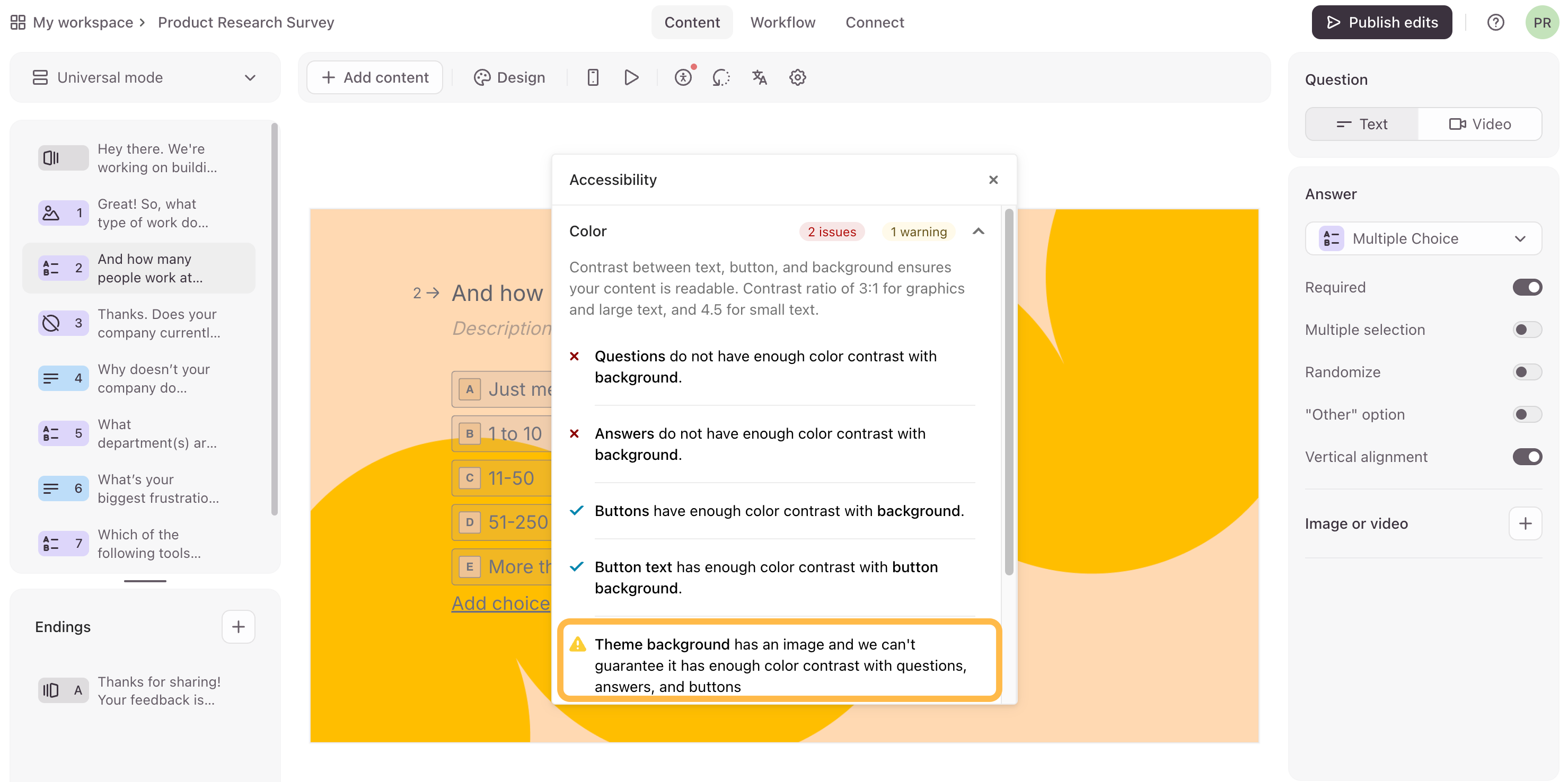This screenshot has height=782, width=1568.
Task: Select Video question type
Action: click(x=1479, y=124)
